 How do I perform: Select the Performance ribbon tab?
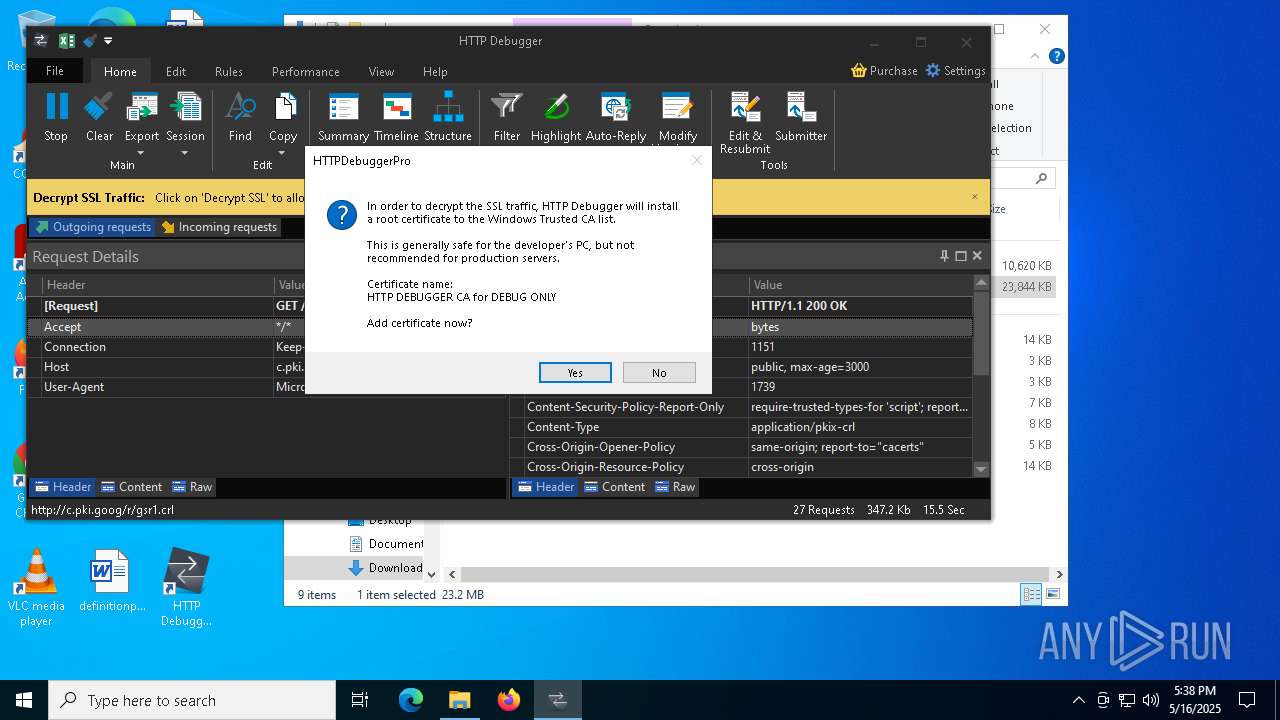tap(306, 72)
